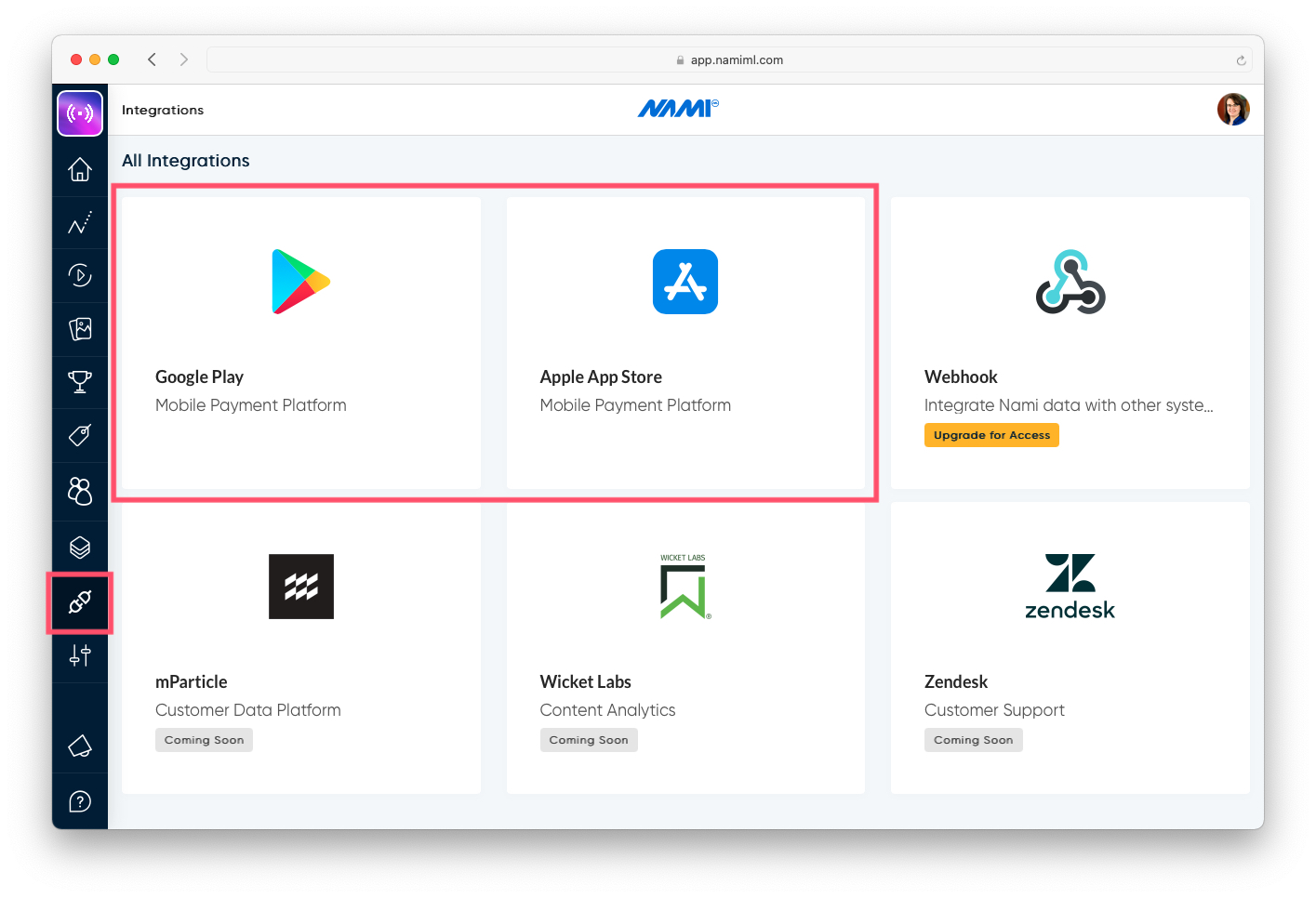The image size is (1316, 898).
Task: Open the analytics line chart sidebar icon
Action: point(80,223)
